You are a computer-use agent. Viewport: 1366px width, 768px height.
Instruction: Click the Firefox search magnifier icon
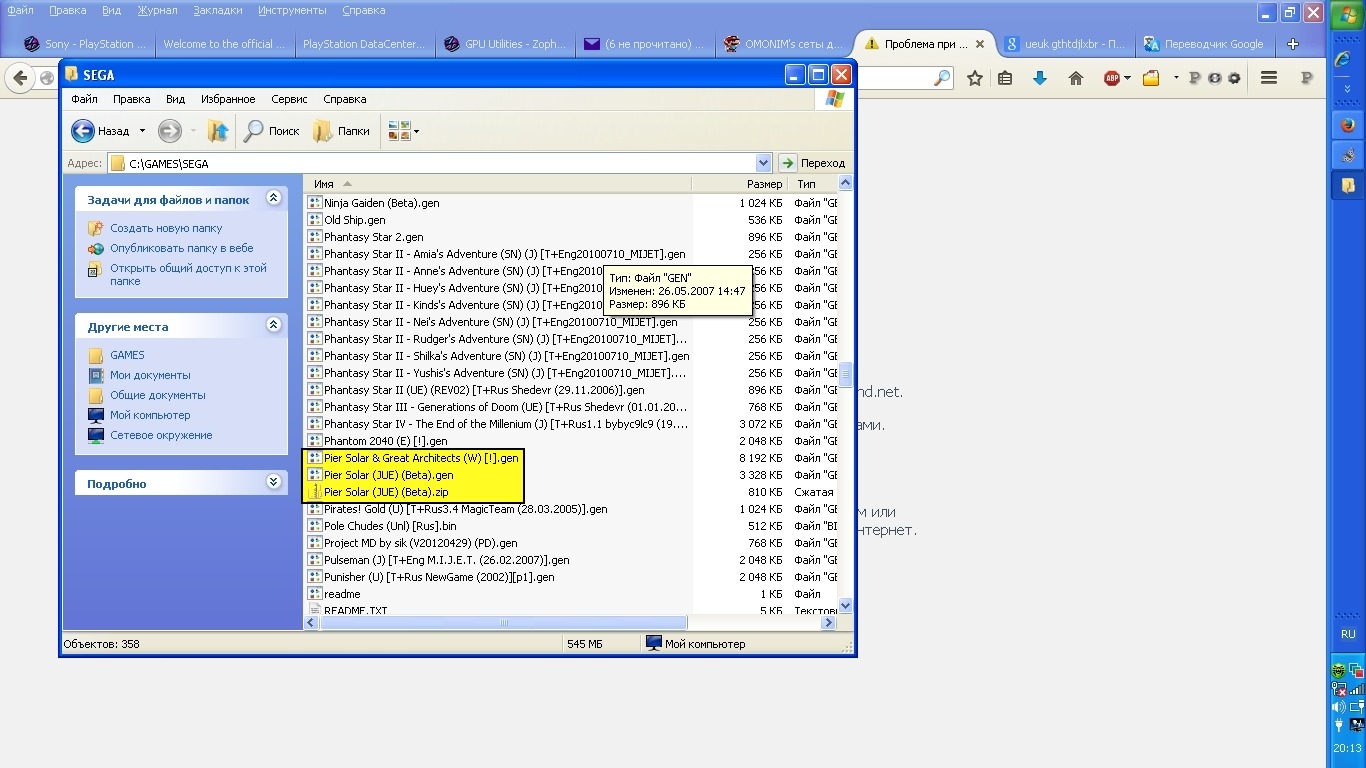point(942,78)
